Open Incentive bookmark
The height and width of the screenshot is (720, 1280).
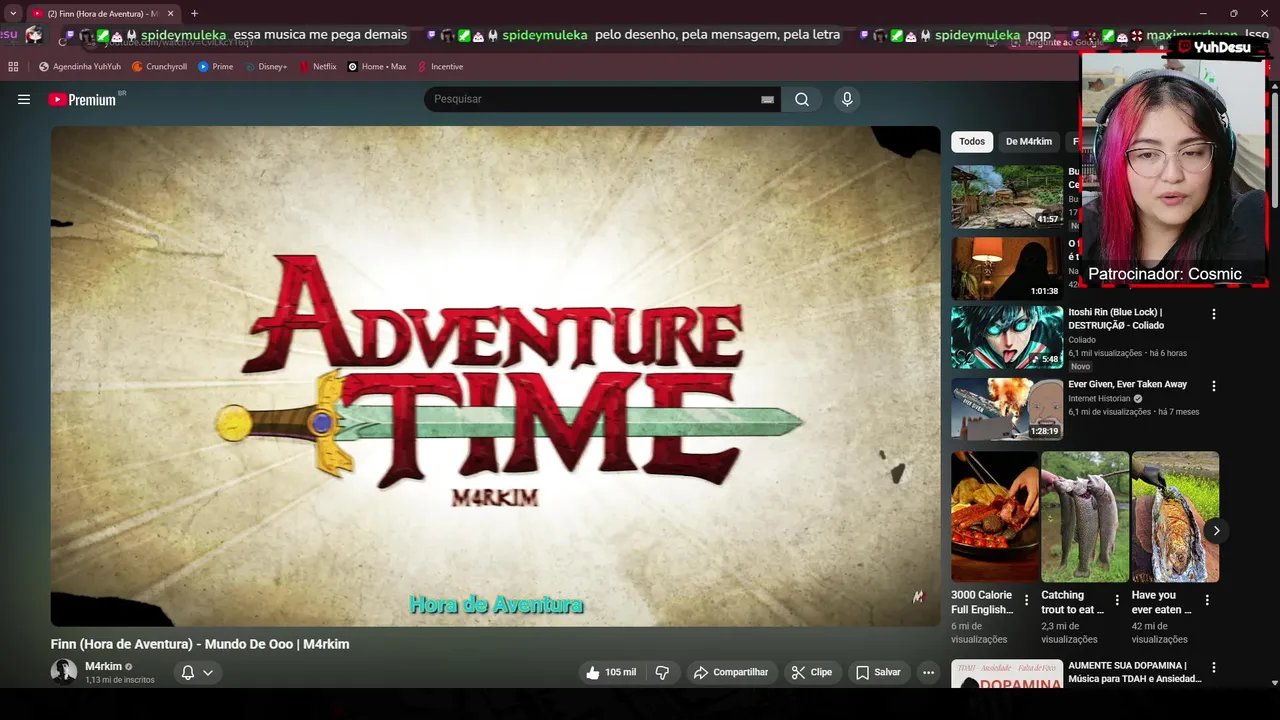click(440, 67)
